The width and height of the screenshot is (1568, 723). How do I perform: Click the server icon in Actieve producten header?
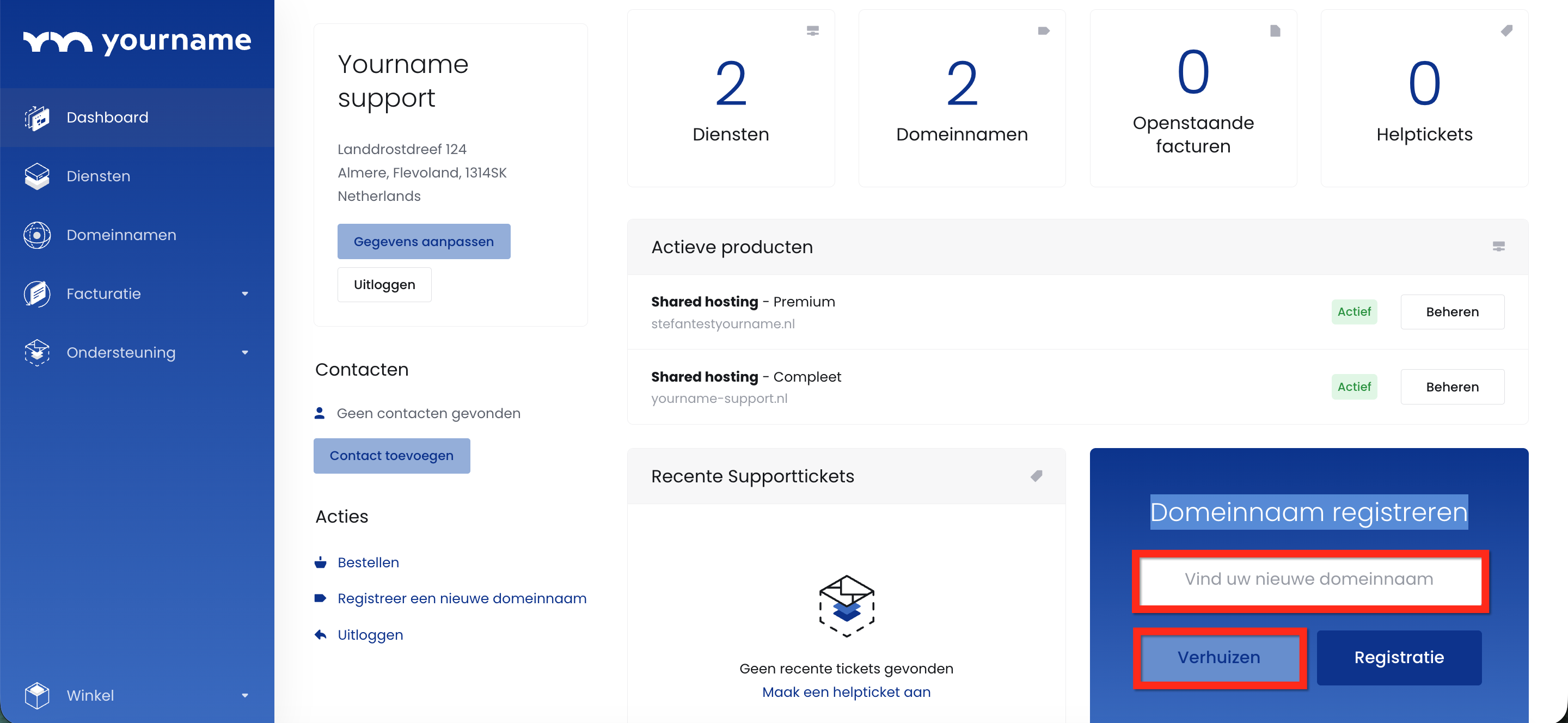(1498, 247)
